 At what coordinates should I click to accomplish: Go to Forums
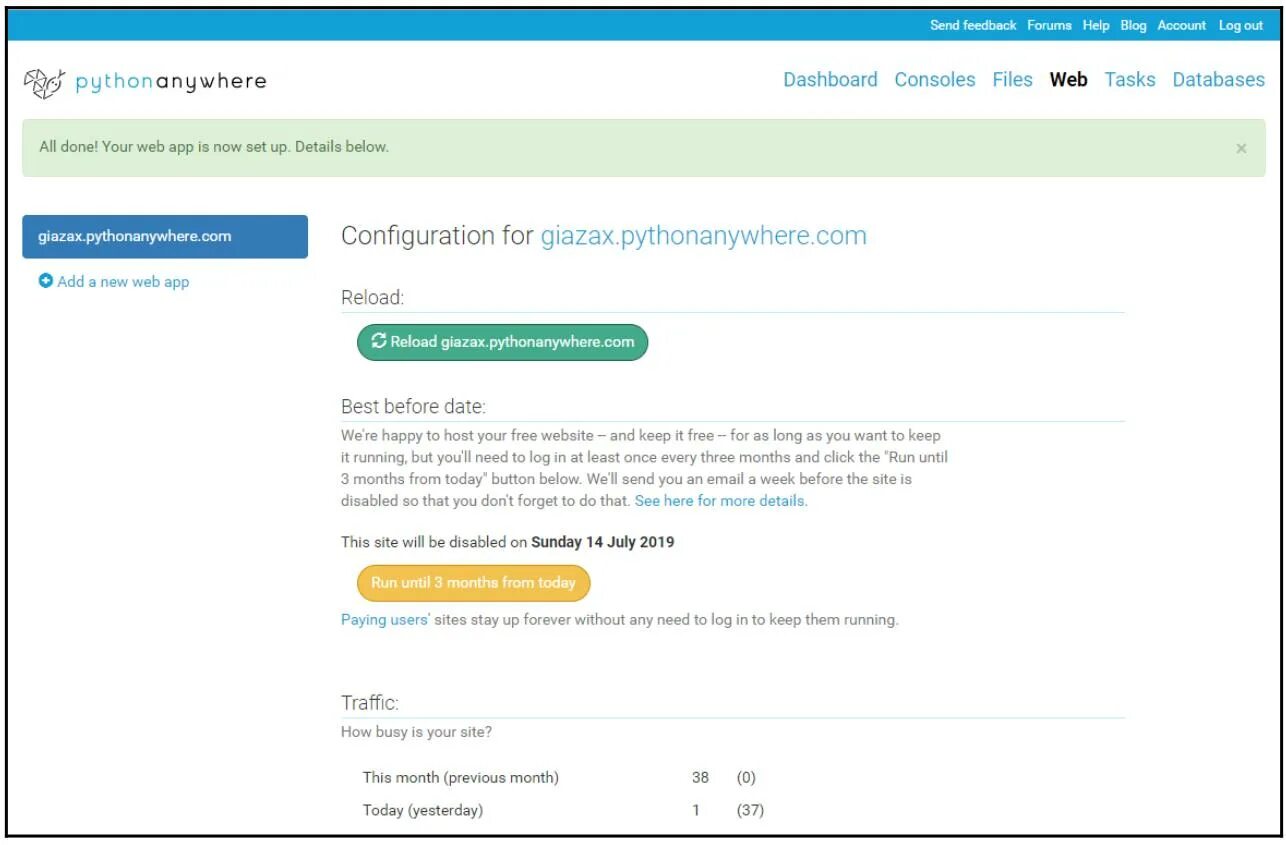(x=1049, y=25)
